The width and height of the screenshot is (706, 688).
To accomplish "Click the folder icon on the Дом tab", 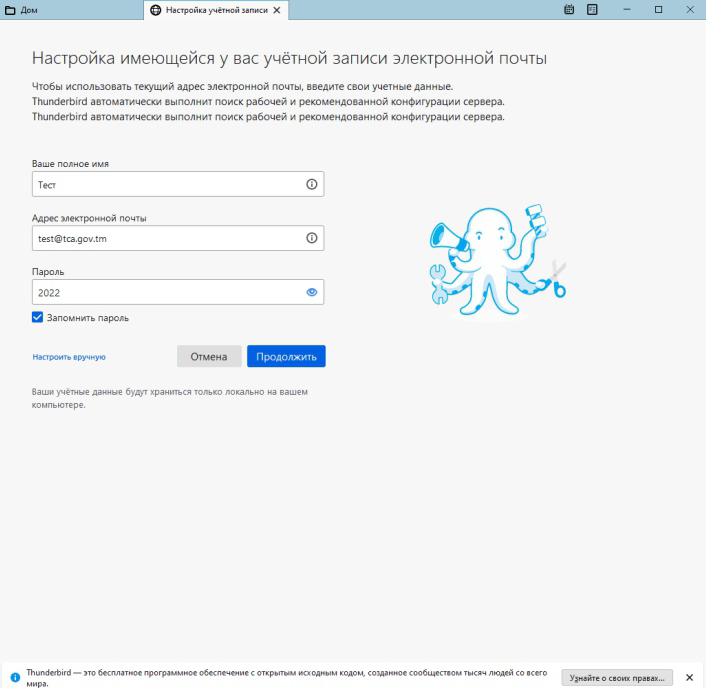I will coord(10,10).
